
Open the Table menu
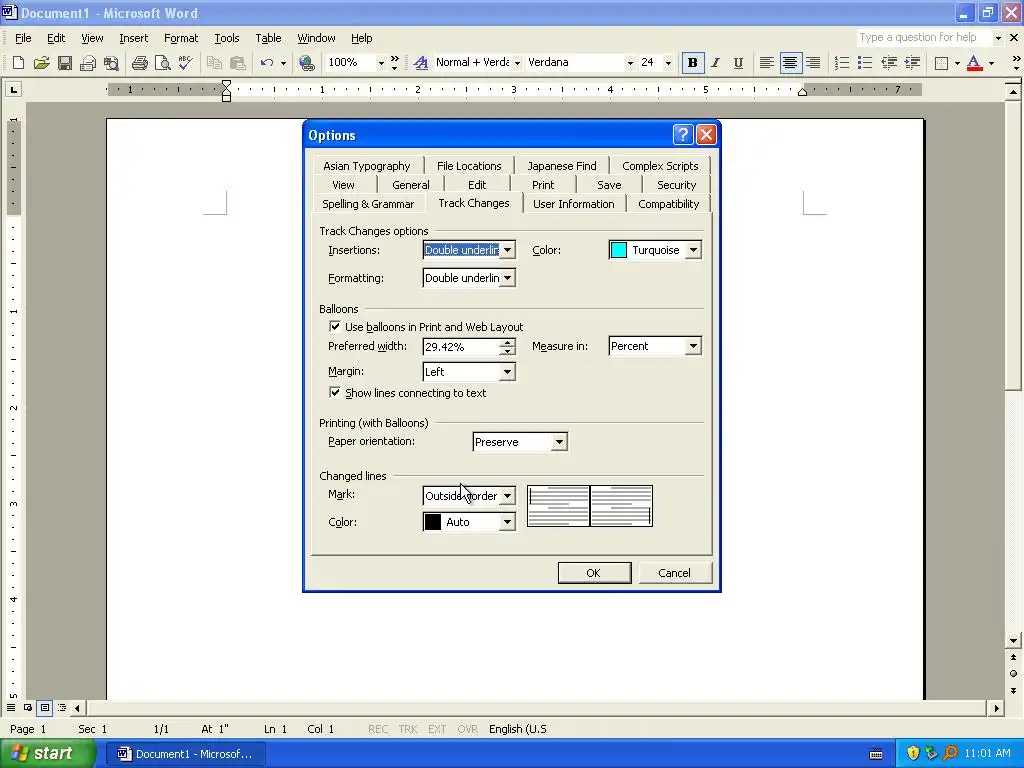pyautogui.click(x=268, y=38)
